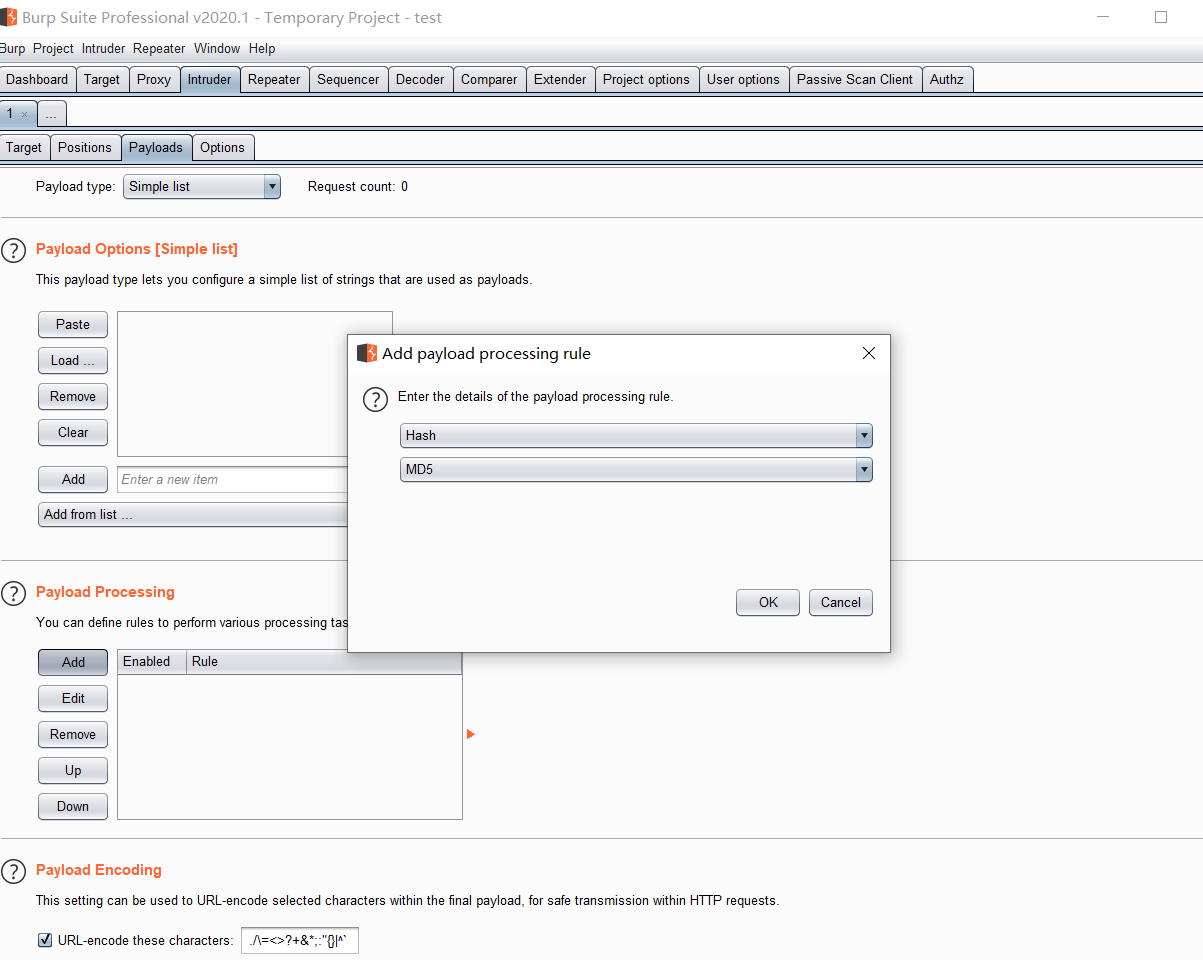Screen dimensions: 1203x960
Task: Open the Project menu
Action: pos(53,48)
